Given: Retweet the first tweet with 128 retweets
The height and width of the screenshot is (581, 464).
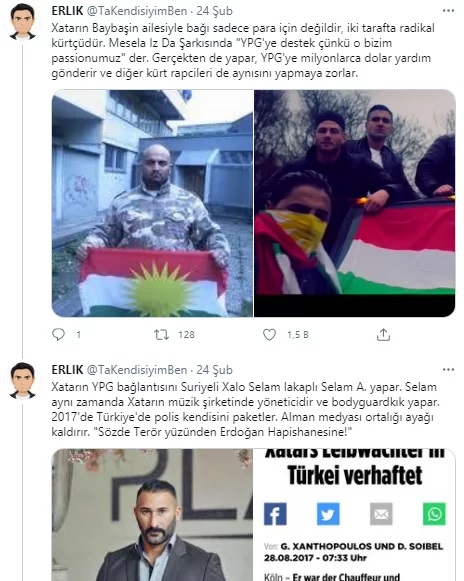Looking at the screenshot, I should 162,335.
